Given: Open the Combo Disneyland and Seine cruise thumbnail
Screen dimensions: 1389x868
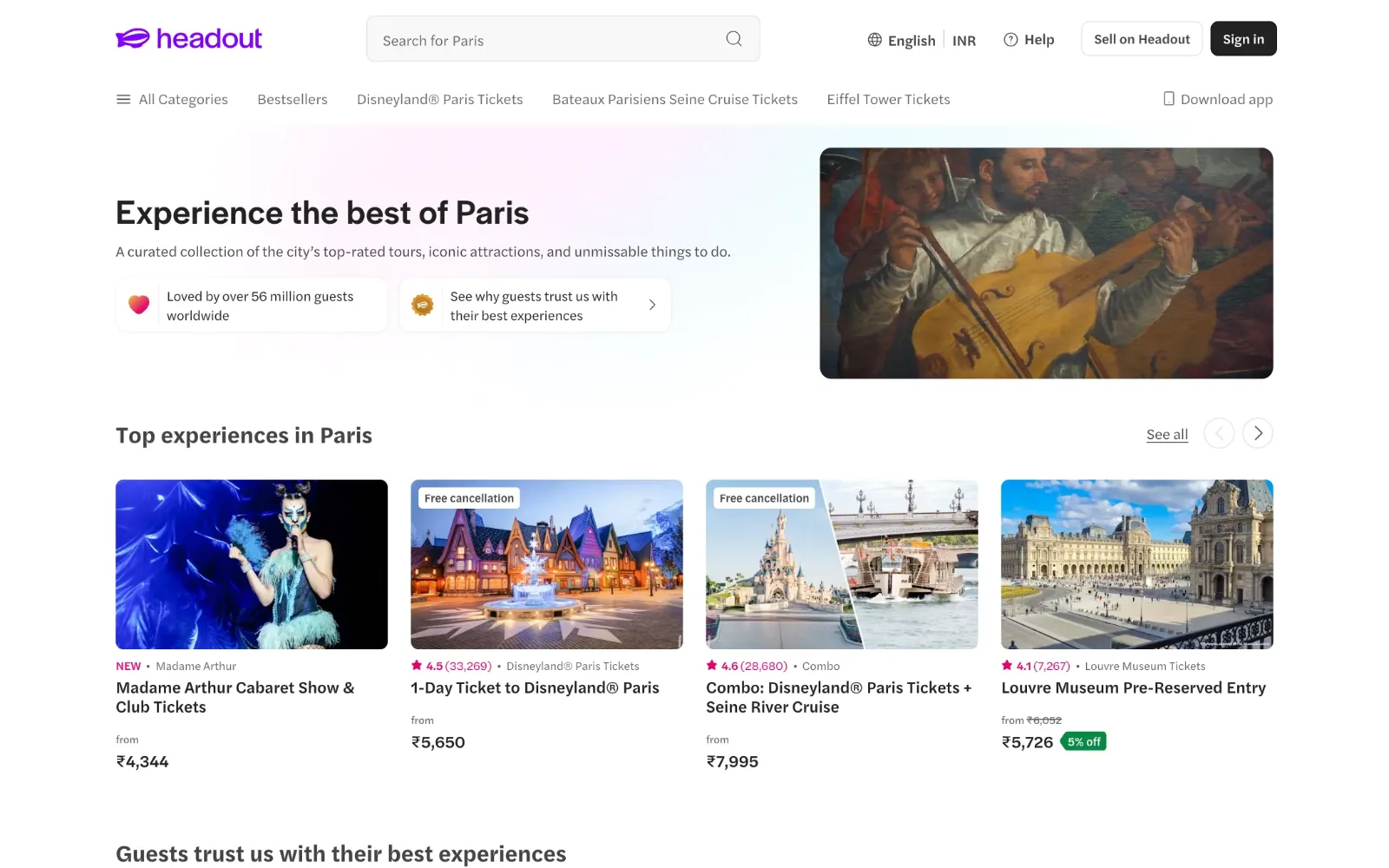Looking at the screenshot, I should [x=842, y=564].
